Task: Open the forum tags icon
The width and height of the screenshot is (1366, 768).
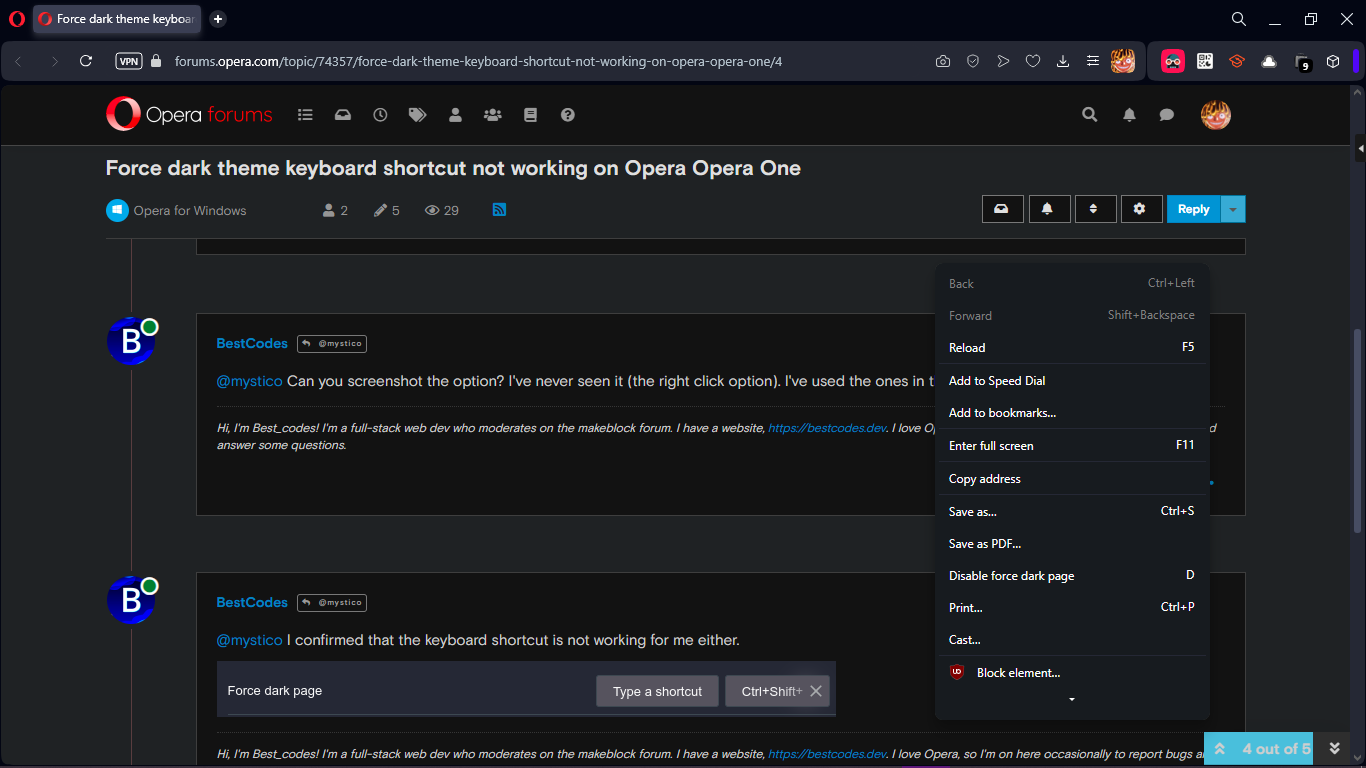Action: point(417,115)
